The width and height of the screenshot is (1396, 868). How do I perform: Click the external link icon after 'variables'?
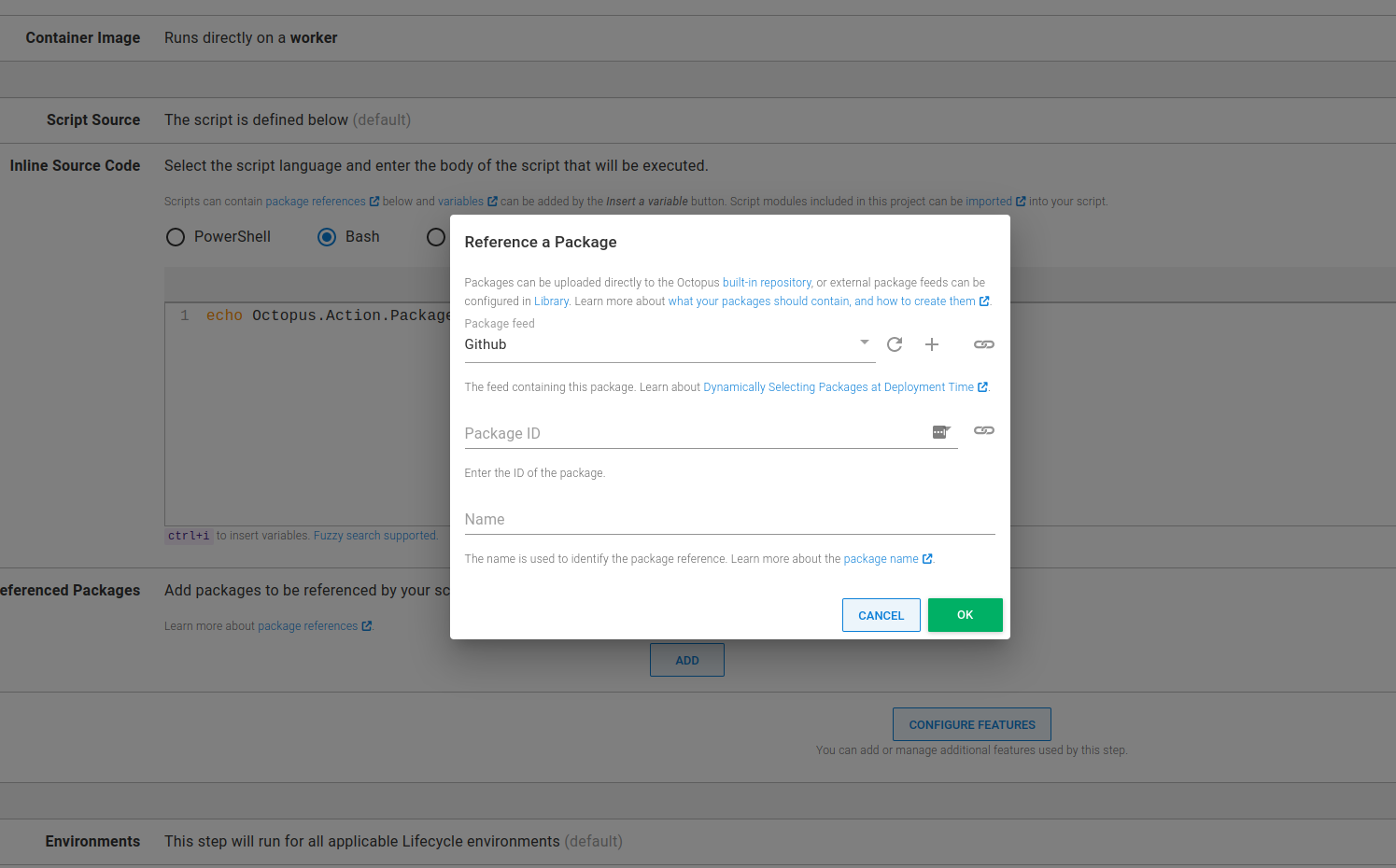click(492, 201)
